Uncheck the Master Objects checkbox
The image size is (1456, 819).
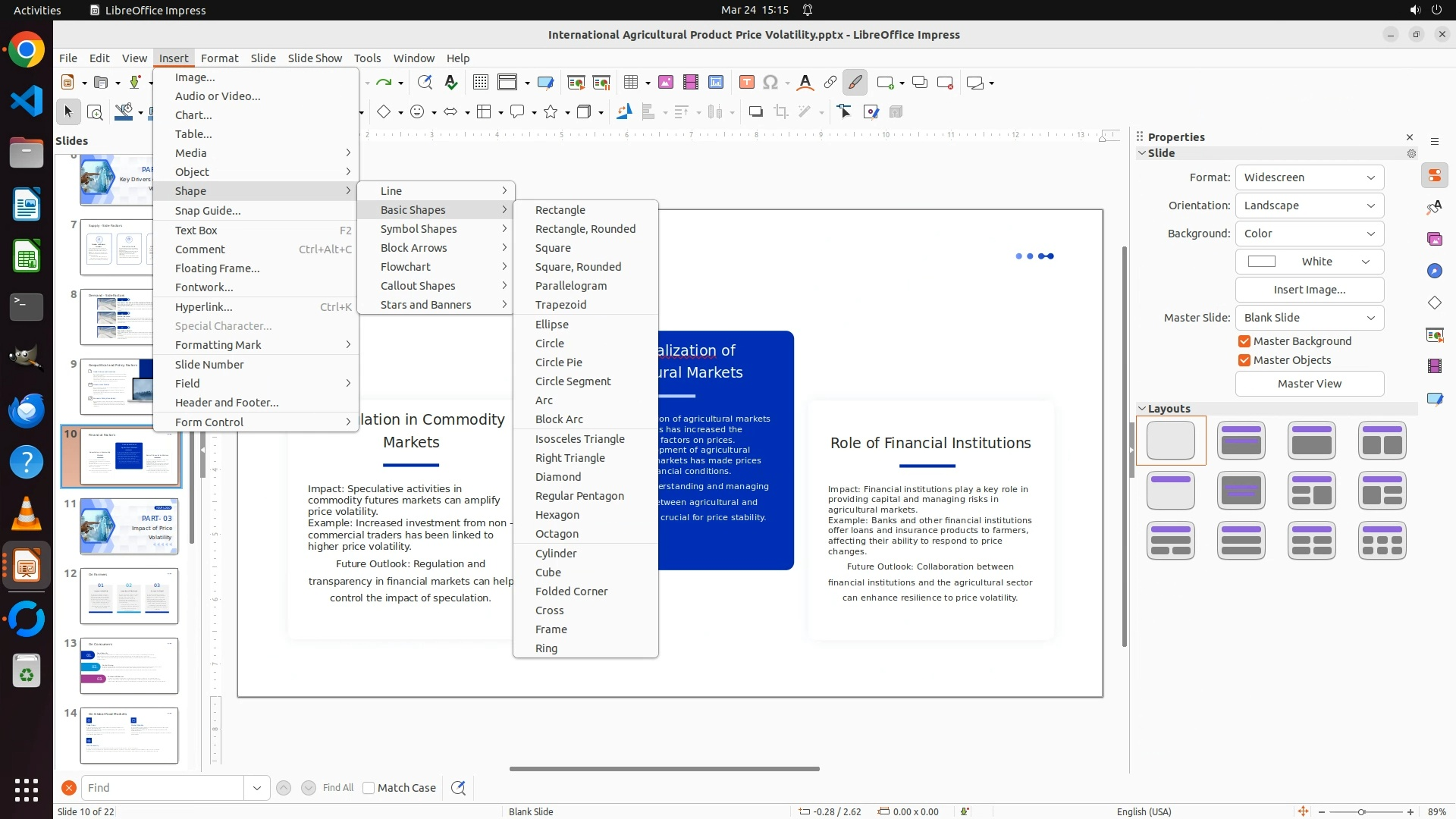1244,360
